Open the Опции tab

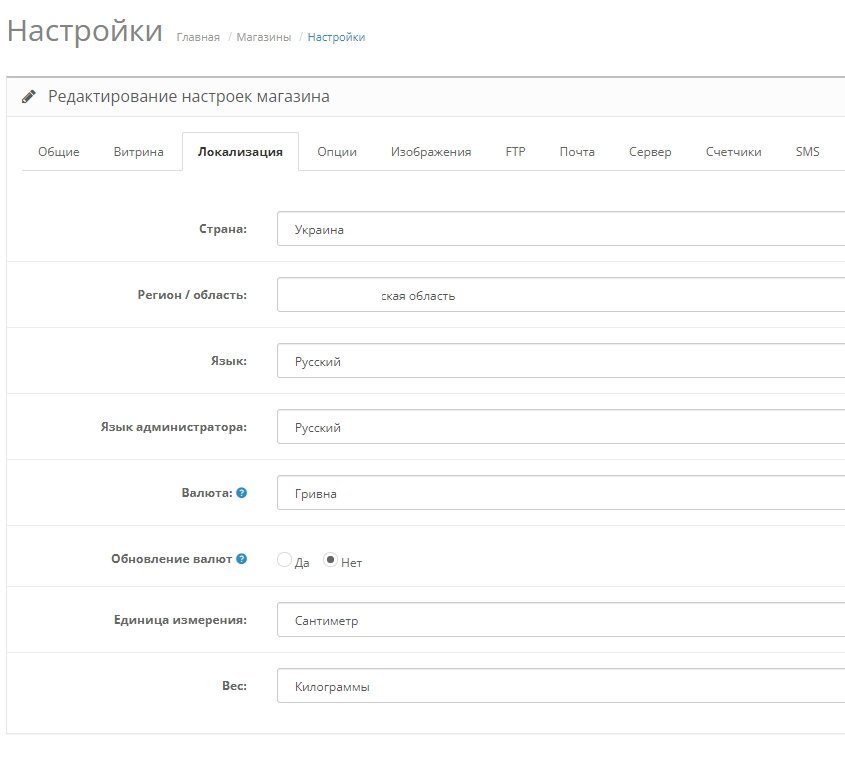337,152
